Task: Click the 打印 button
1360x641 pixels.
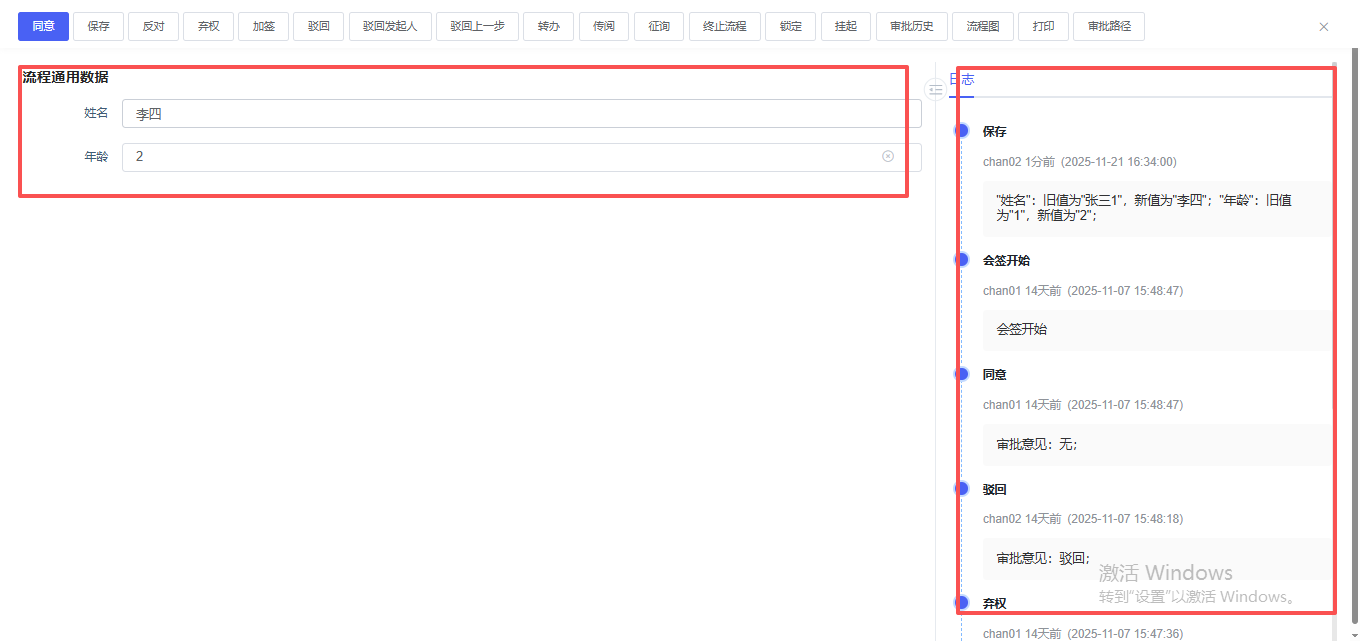Action: click(1043, 26)
